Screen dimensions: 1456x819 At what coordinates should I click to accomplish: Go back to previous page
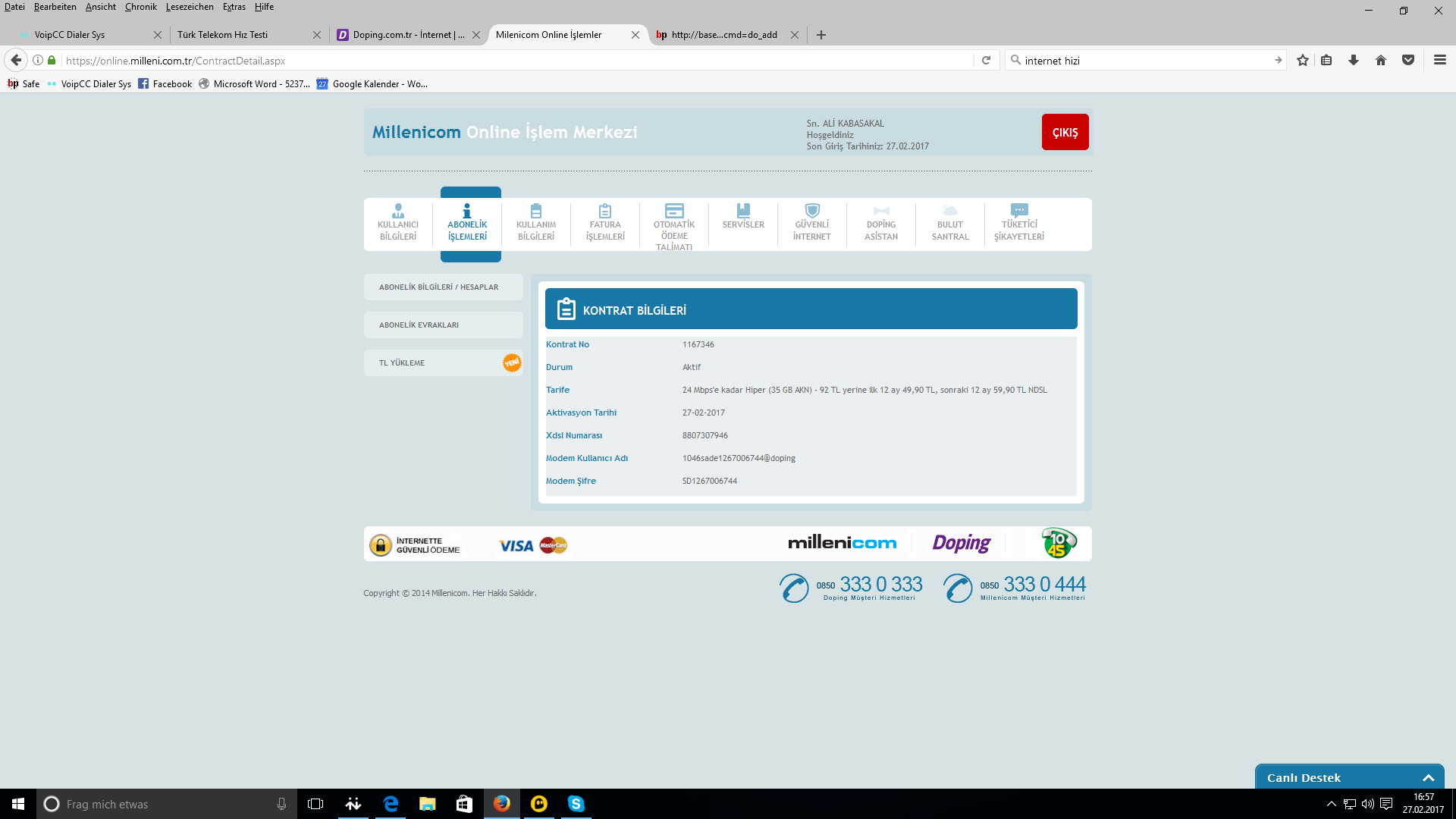pos(16,60)
